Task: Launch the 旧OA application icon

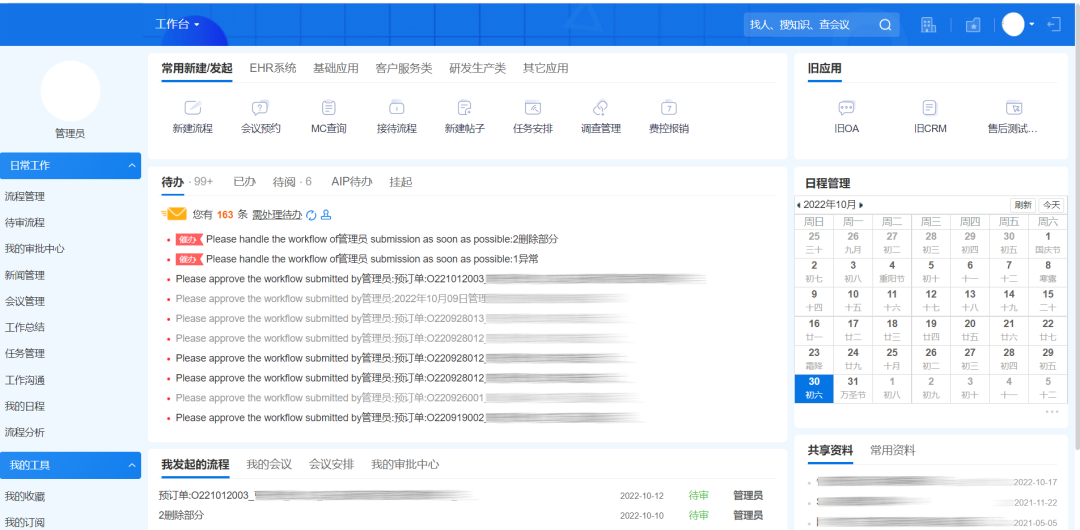Action: 847,108
